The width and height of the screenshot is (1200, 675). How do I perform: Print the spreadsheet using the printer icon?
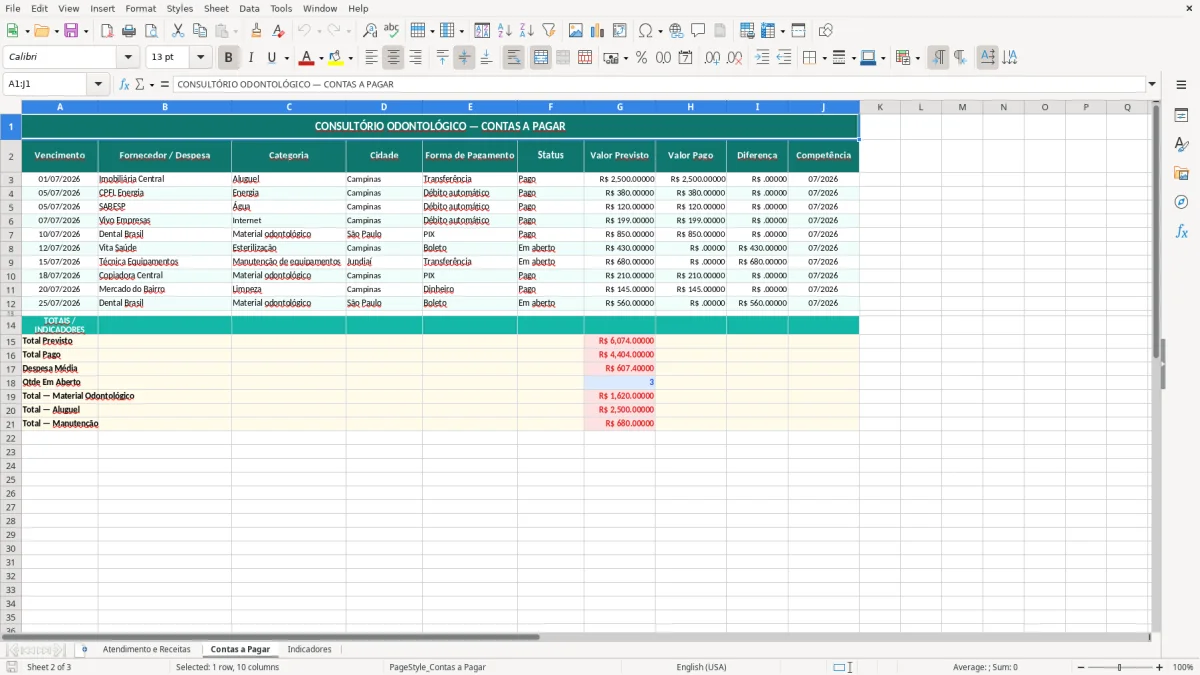click(x=131, y=31)
